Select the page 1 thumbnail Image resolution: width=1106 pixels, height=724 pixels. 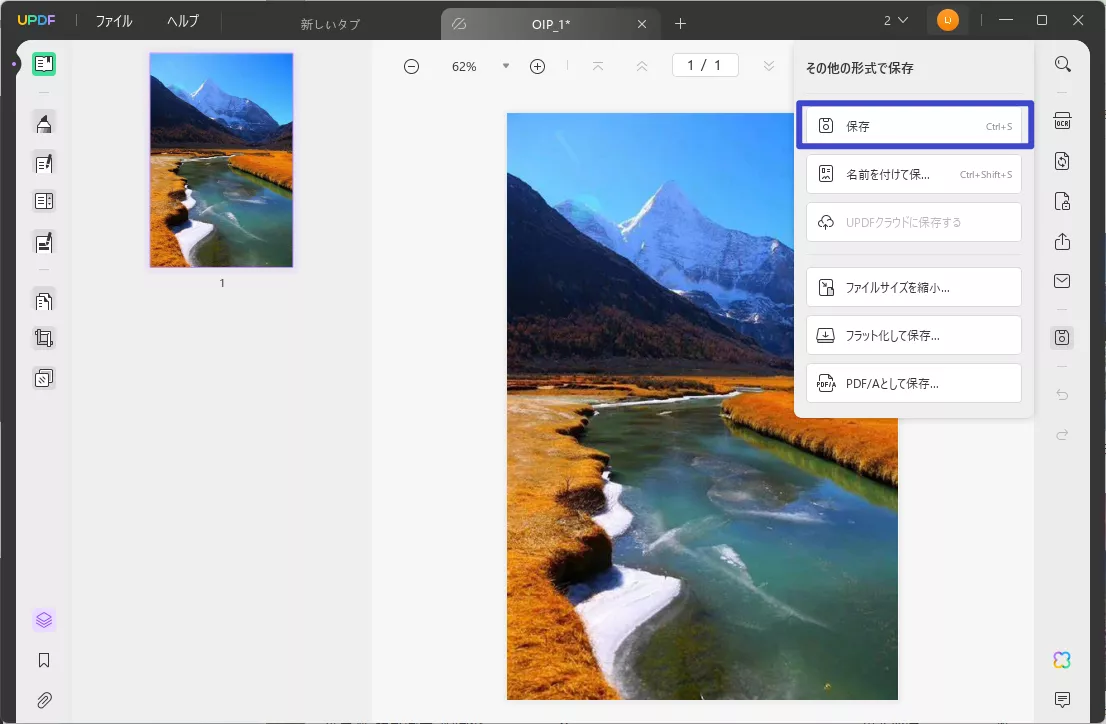221,160
